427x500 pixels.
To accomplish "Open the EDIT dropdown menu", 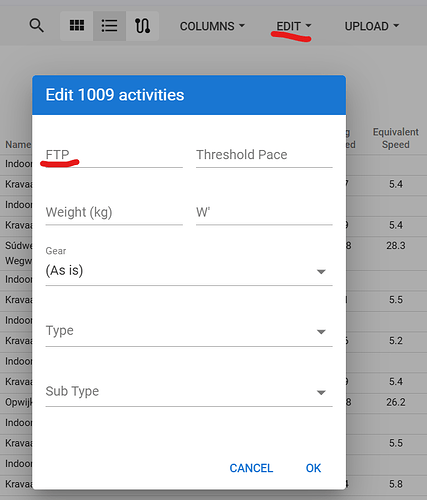I will pos(294,26).
